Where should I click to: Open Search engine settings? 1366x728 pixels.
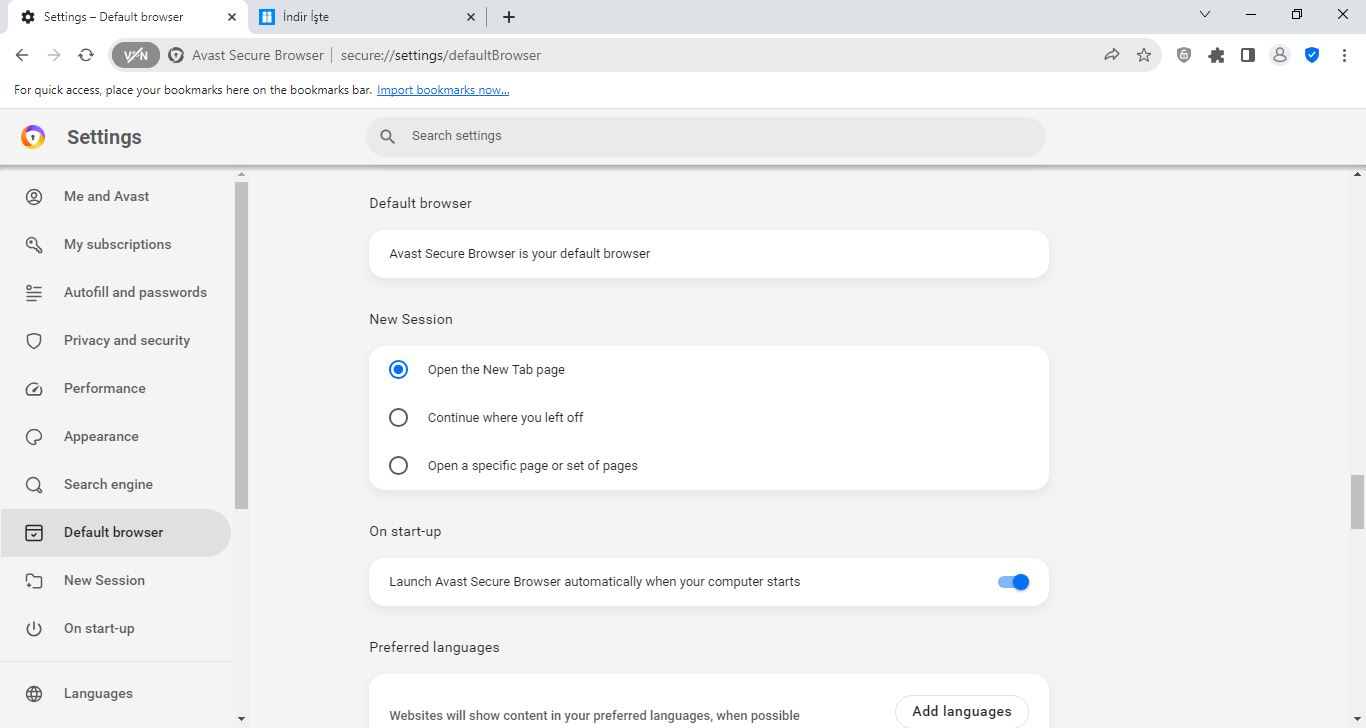(108, 484)
